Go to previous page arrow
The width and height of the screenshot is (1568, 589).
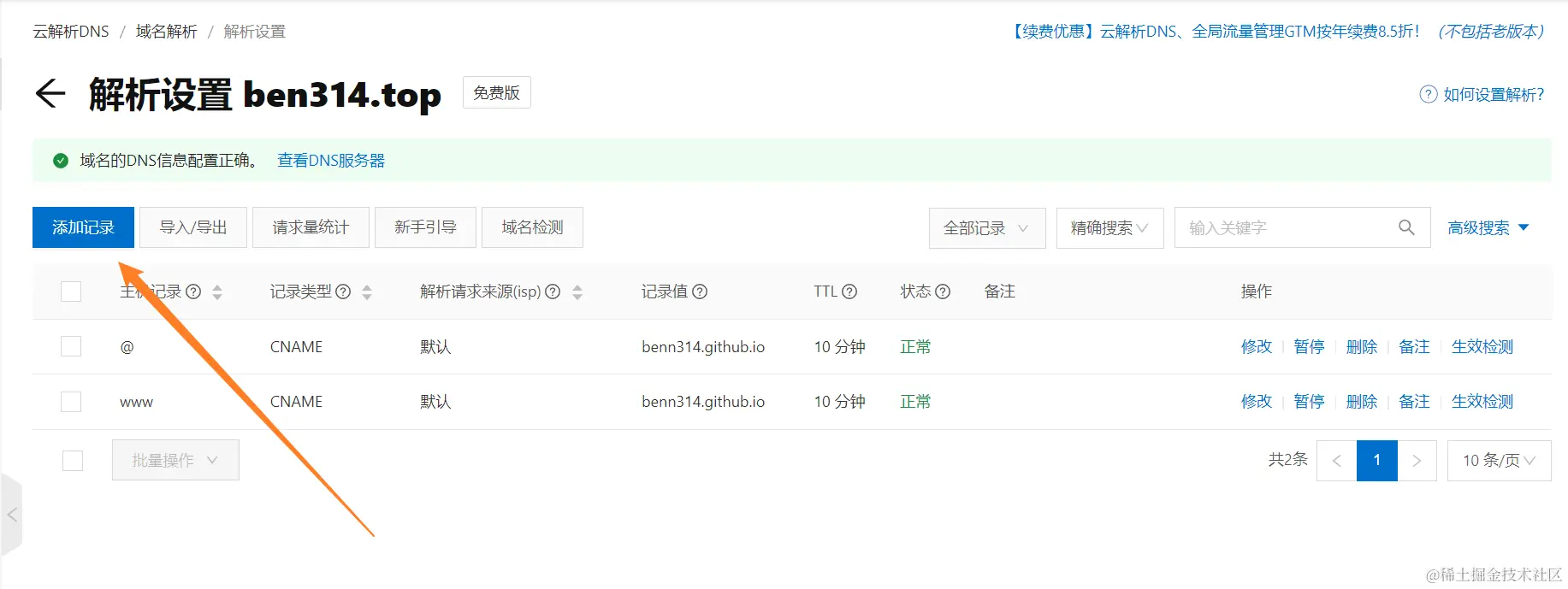click(1336, 461)
